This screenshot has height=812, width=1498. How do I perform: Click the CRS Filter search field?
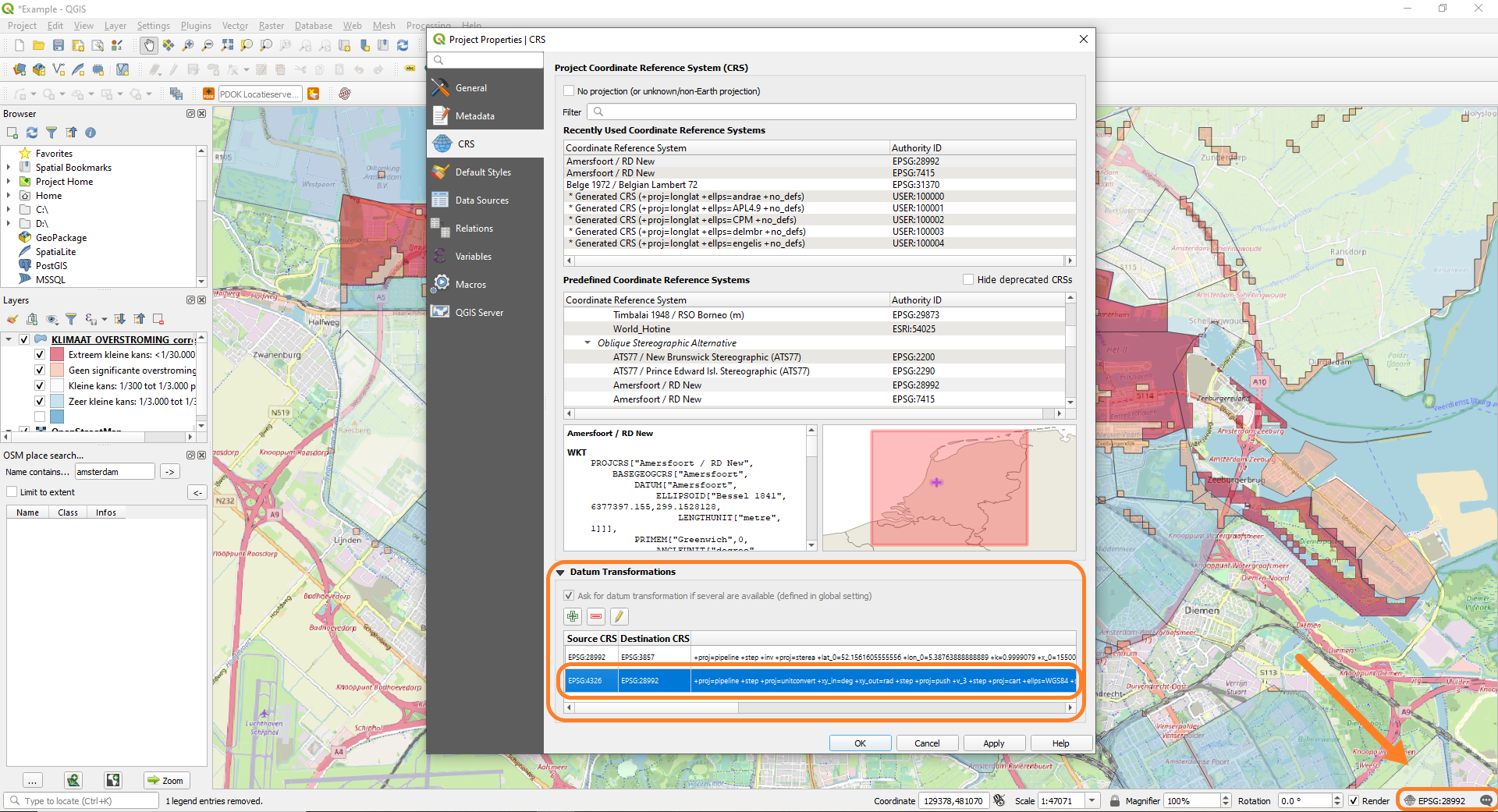coord(832,112)
